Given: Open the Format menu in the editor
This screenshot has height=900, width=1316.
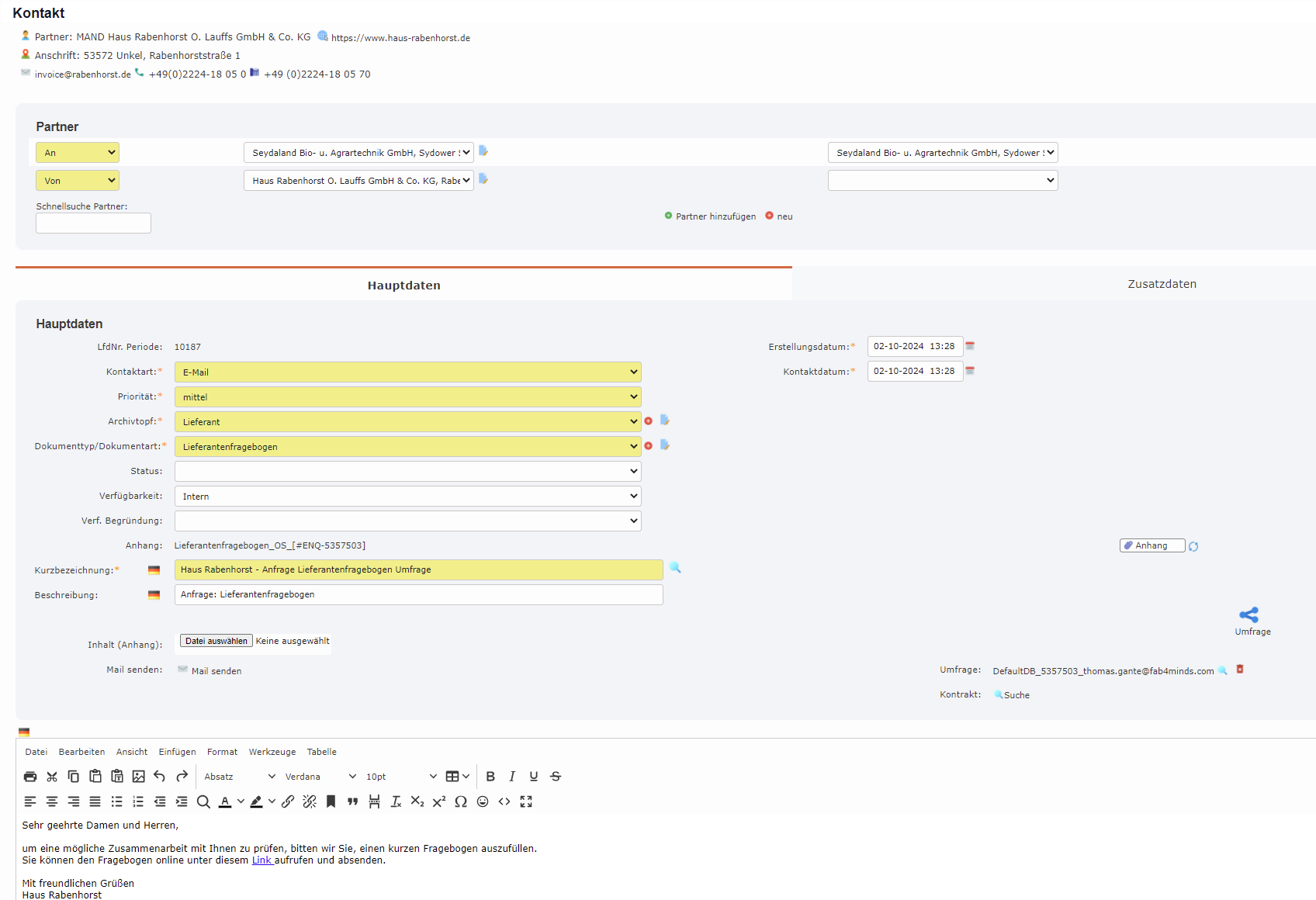Looking at the screenshot, I should pos(222,751).
